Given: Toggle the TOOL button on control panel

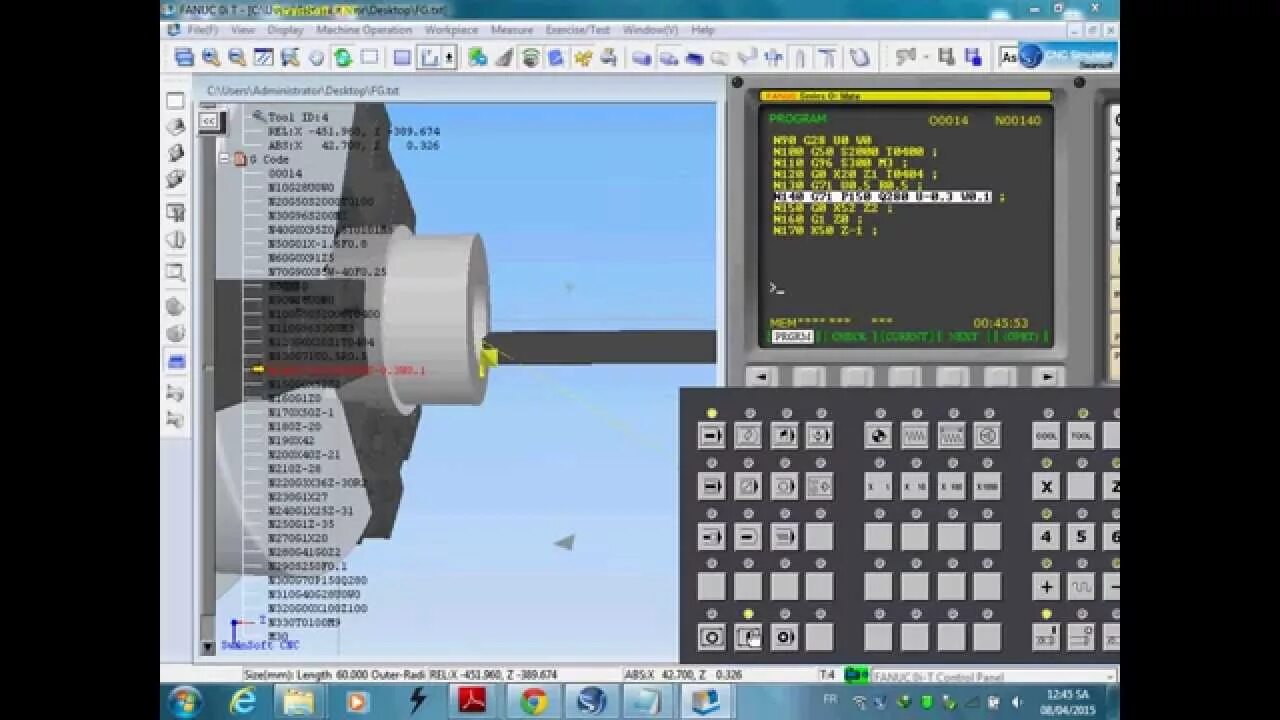Looking at the screenshot, I should click(1081, 436).
